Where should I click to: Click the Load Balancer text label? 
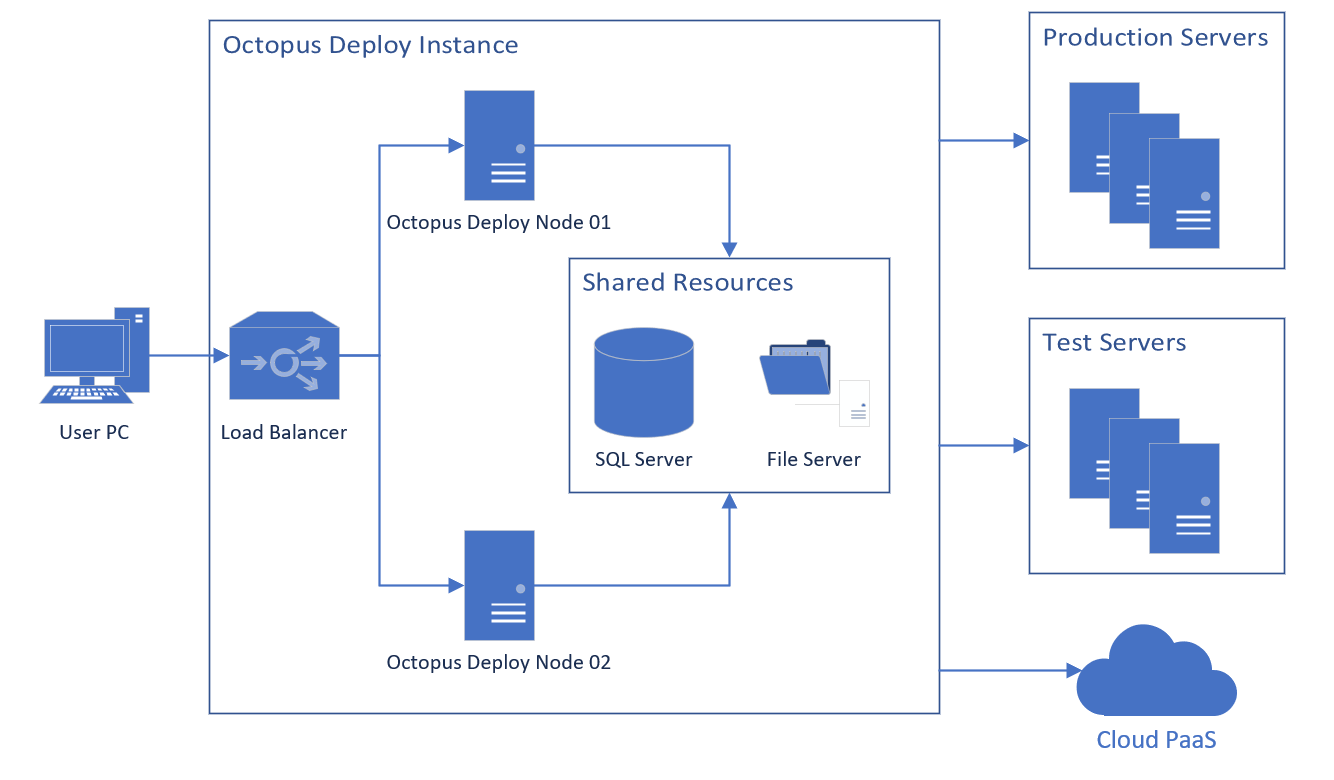284,433
